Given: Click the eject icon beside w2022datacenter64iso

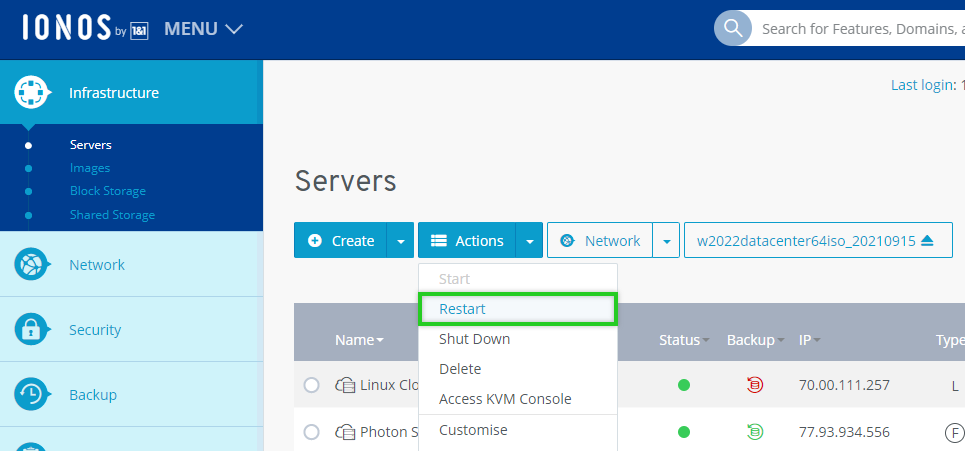Looking at the screenshot, I should tap(927, 241).
